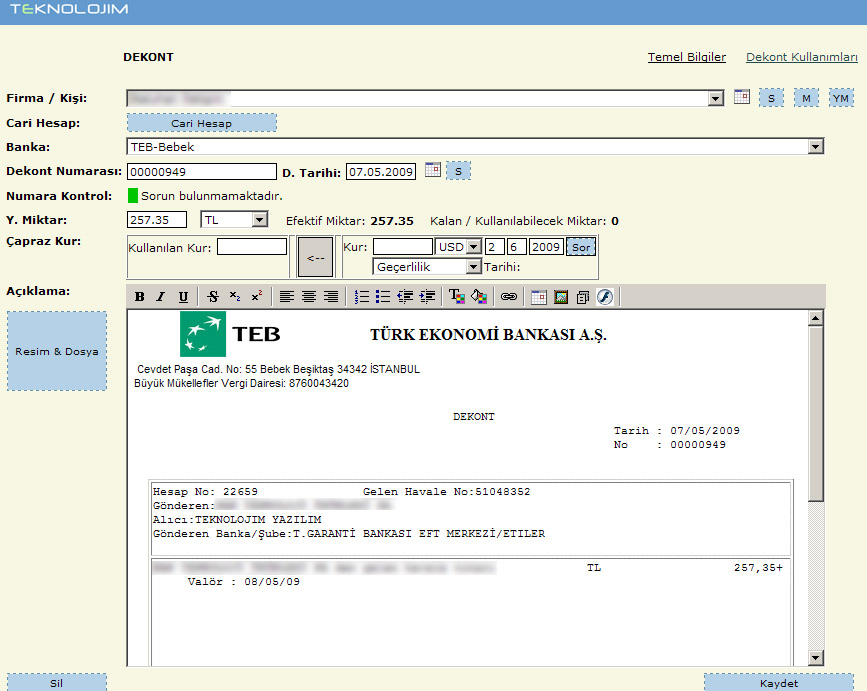Open the Temel Bilgiler tab
867x691 pixels.
click(687, 57)
